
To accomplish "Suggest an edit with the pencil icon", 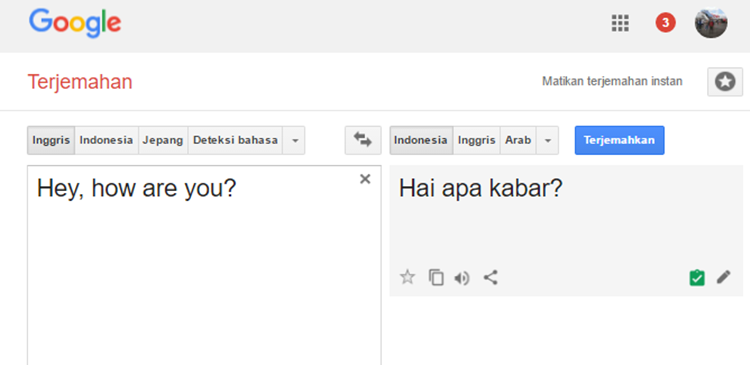I will [724, 277].
